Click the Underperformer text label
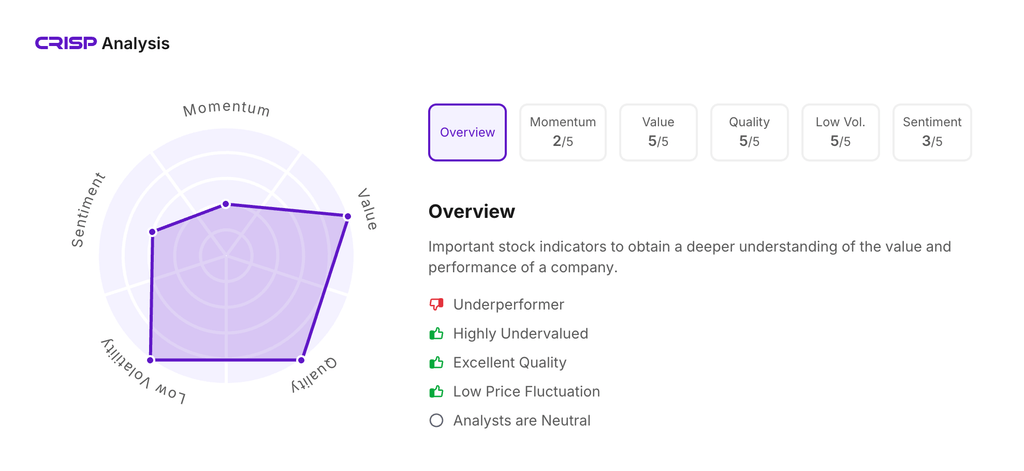This screenshot has height=471, width=1024. (x=508, y=304)
